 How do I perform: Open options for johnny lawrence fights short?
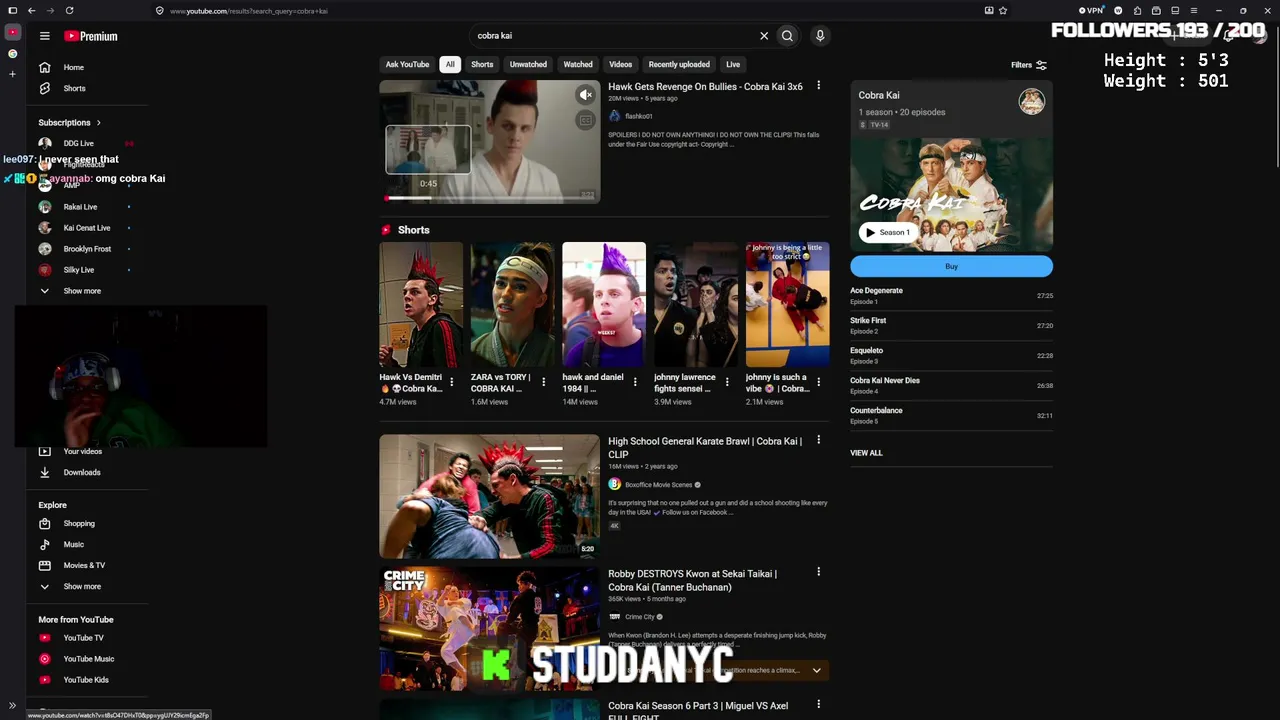727,382
